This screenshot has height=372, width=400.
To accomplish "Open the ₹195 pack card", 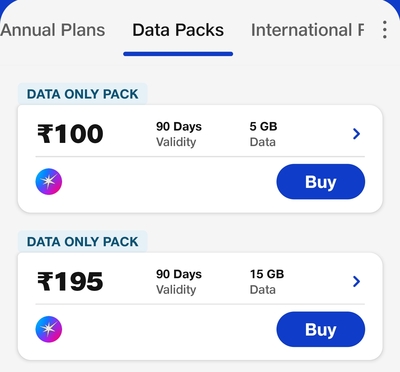I will point(200,306).
